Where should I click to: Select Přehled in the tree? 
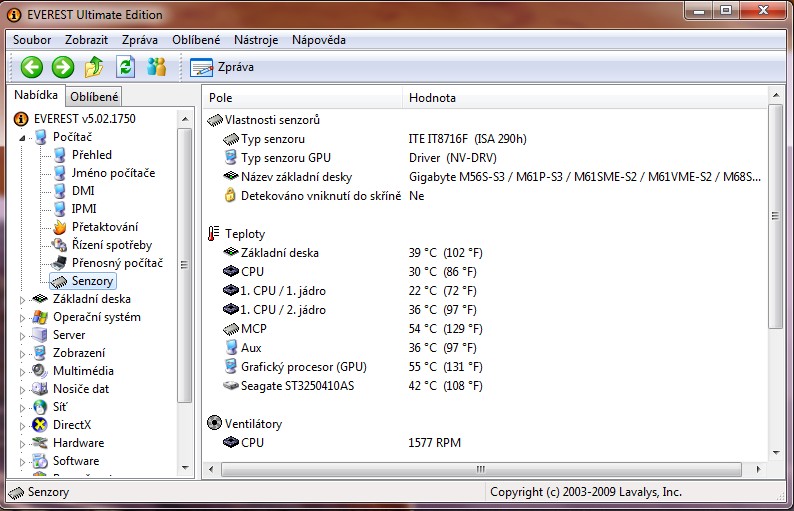coord(91,154)
